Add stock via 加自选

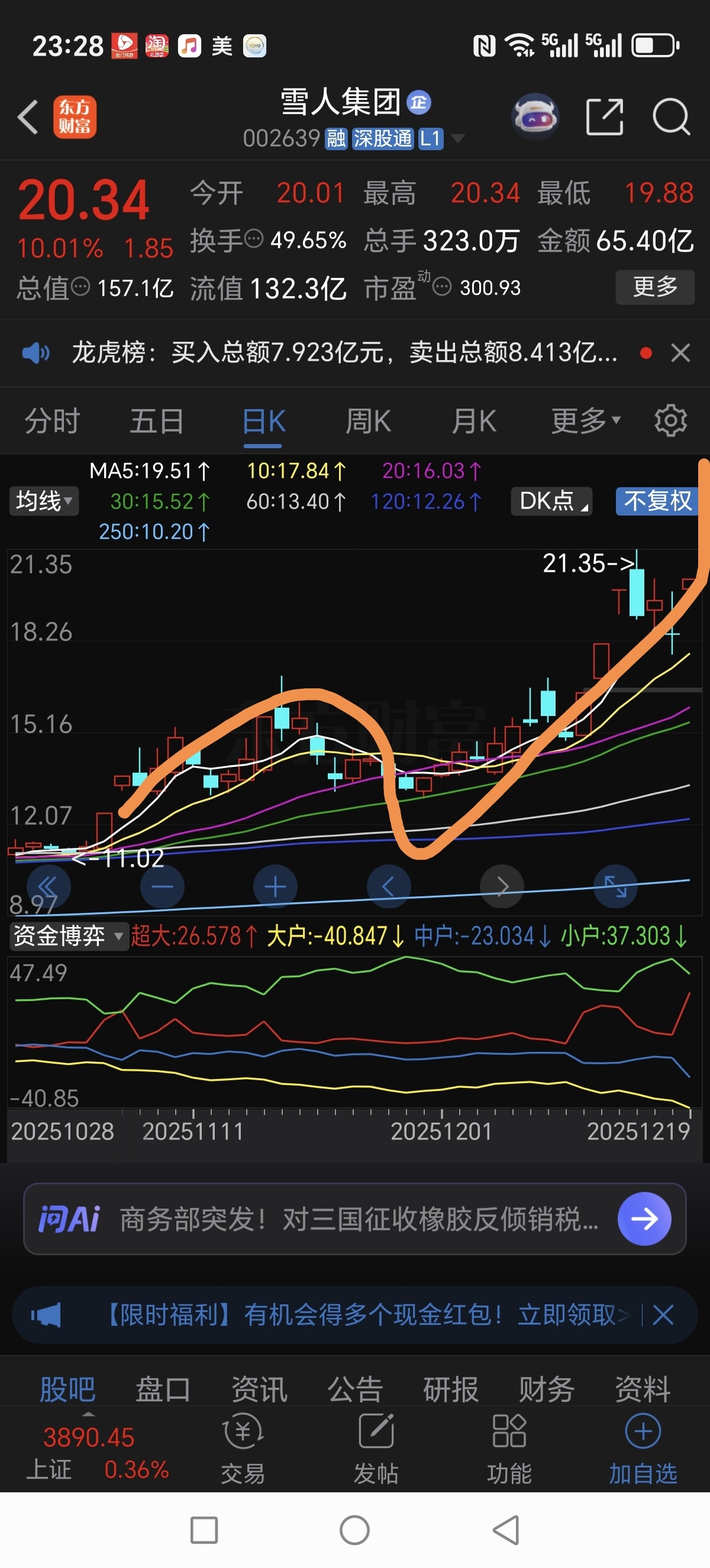pos(643,1448)
